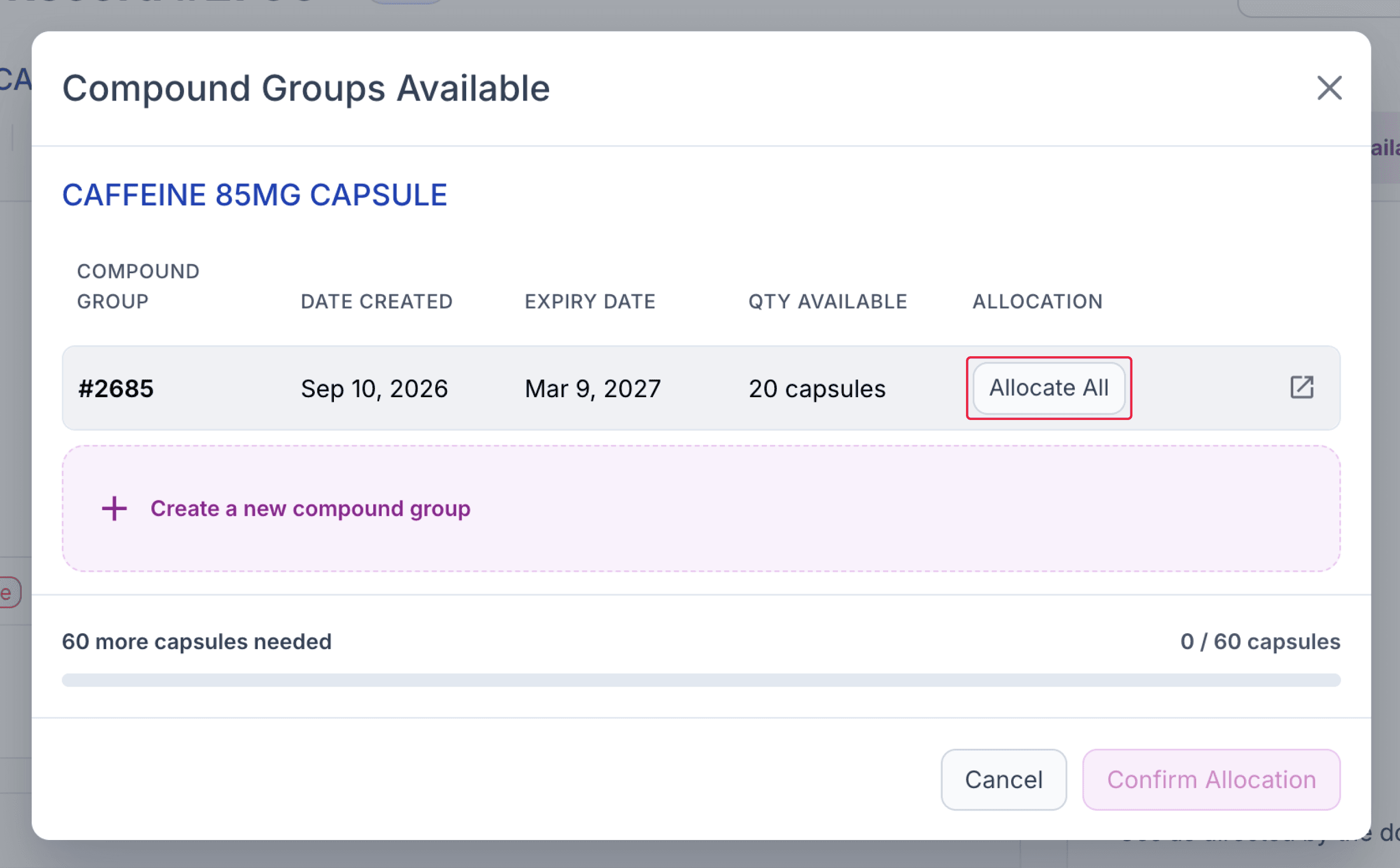The height and width of the screenshot is (868, 1400).
Task: Close the Compound Groups Available dialog
Action: pos(1329,88)
